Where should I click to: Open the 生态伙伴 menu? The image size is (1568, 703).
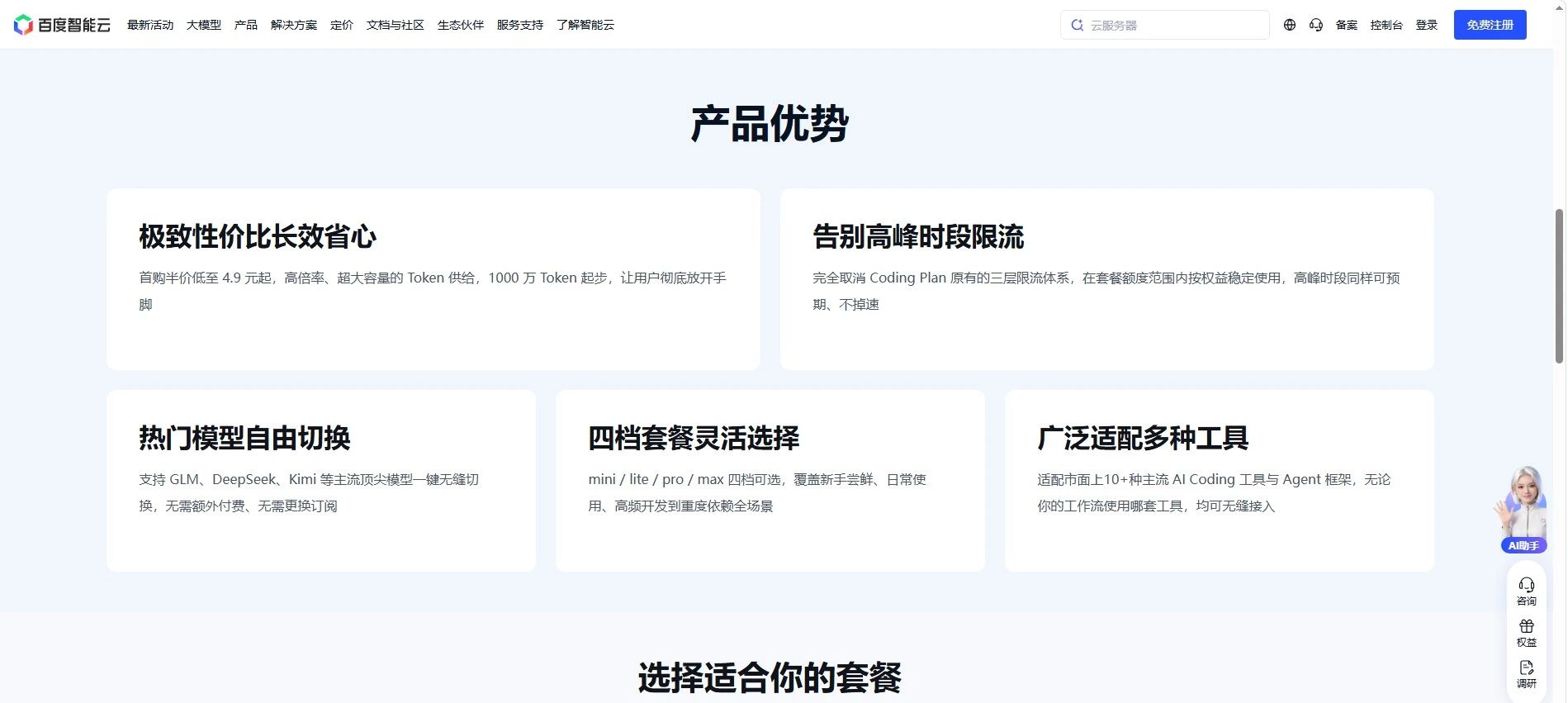point(461,25)
